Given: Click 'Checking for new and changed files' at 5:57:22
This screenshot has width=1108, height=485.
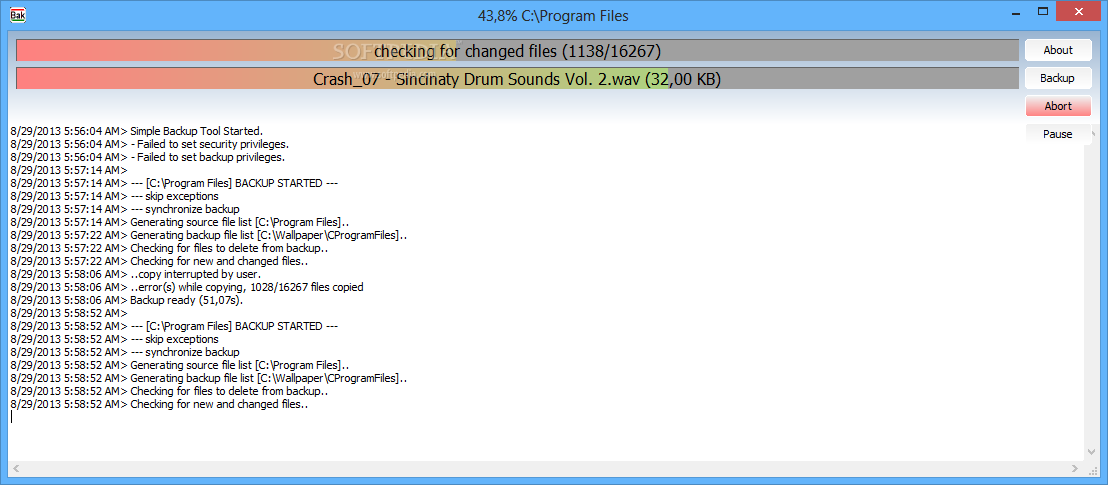Looking at the screenshot, I should click(159, 261).
